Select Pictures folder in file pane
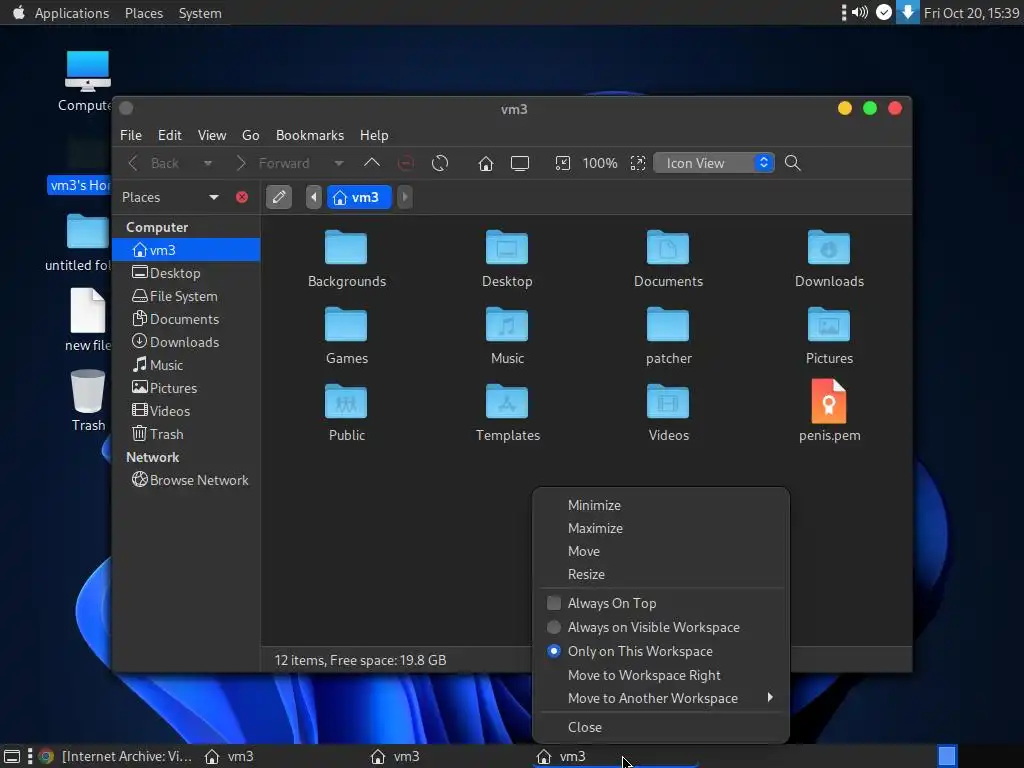The height and width of the screenshot is (768, 1024). (829, 324)
